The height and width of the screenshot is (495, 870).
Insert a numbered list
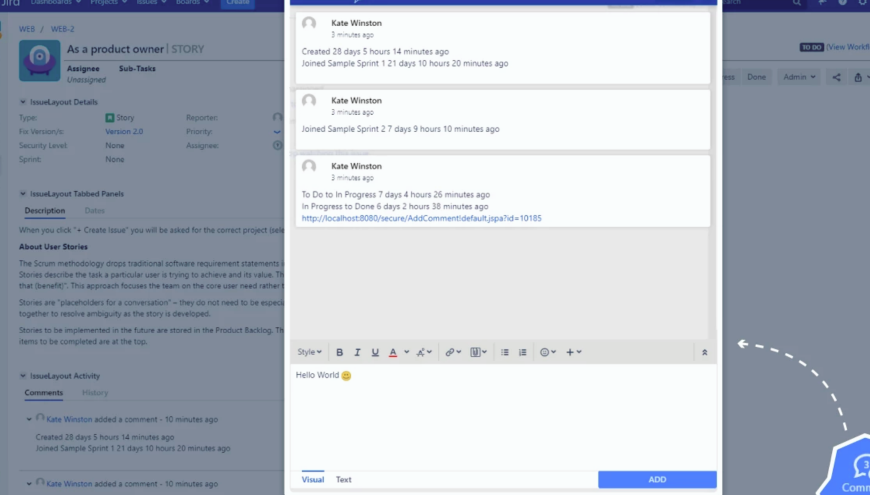click(x=523, y=352)
